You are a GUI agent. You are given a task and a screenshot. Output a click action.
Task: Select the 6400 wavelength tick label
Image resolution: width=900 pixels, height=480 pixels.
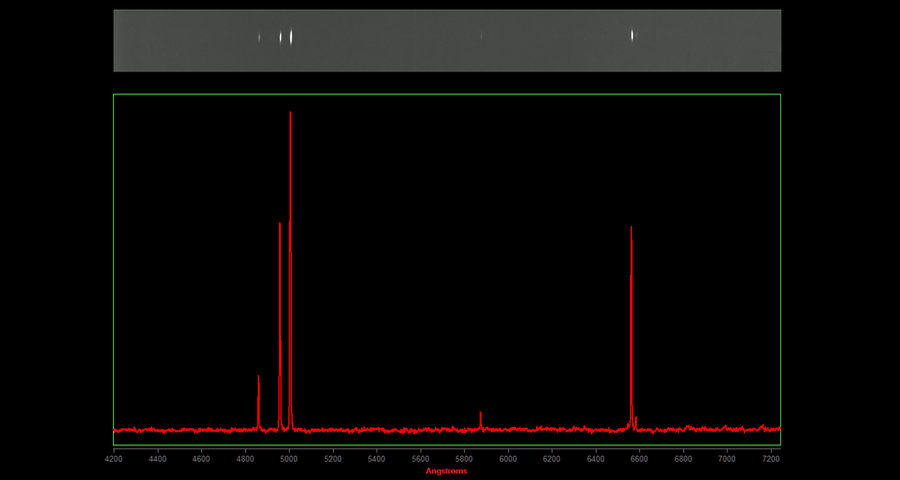pos(596,459)
